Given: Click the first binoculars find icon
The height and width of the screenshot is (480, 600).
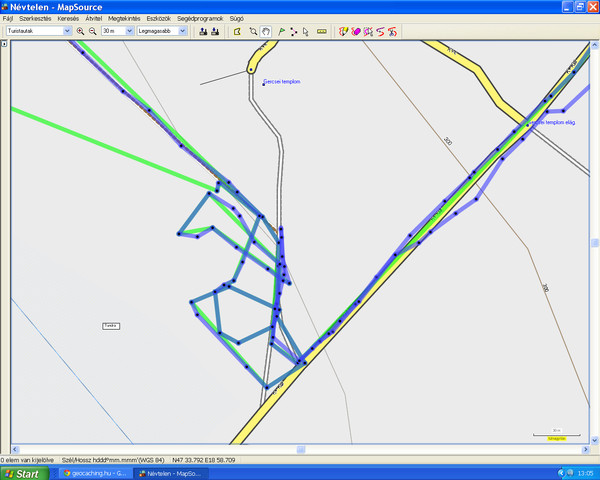Looking at the screenshot, I should tap(203, 31).
